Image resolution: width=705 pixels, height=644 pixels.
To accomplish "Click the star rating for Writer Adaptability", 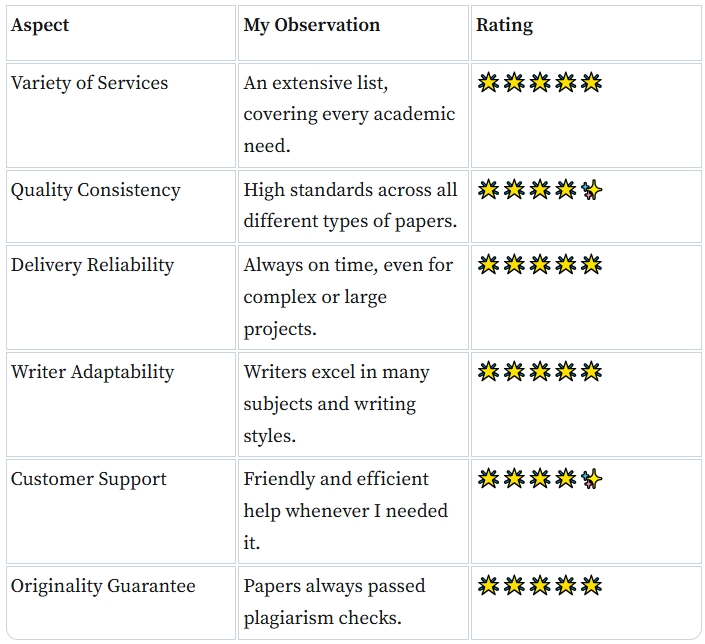I will [x=540, y=372].
